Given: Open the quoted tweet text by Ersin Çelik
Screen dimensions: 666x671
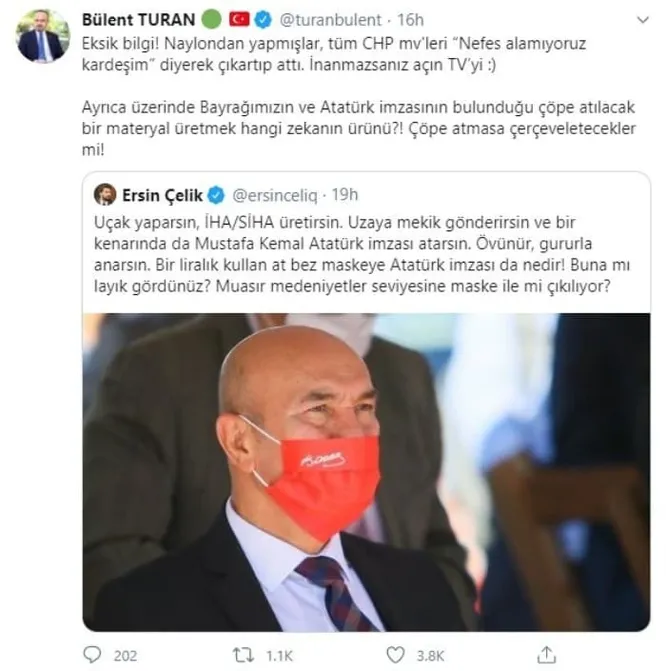Looking at the screenshot, I should tap(362, 254).
